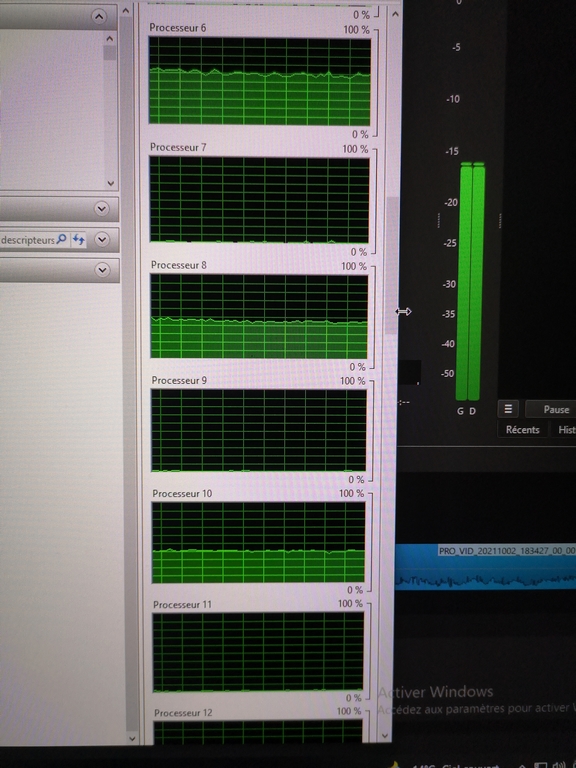Click the Processeur 11 usage graph
The height and width of the screenshot is (768, 576).
(258, 652)
